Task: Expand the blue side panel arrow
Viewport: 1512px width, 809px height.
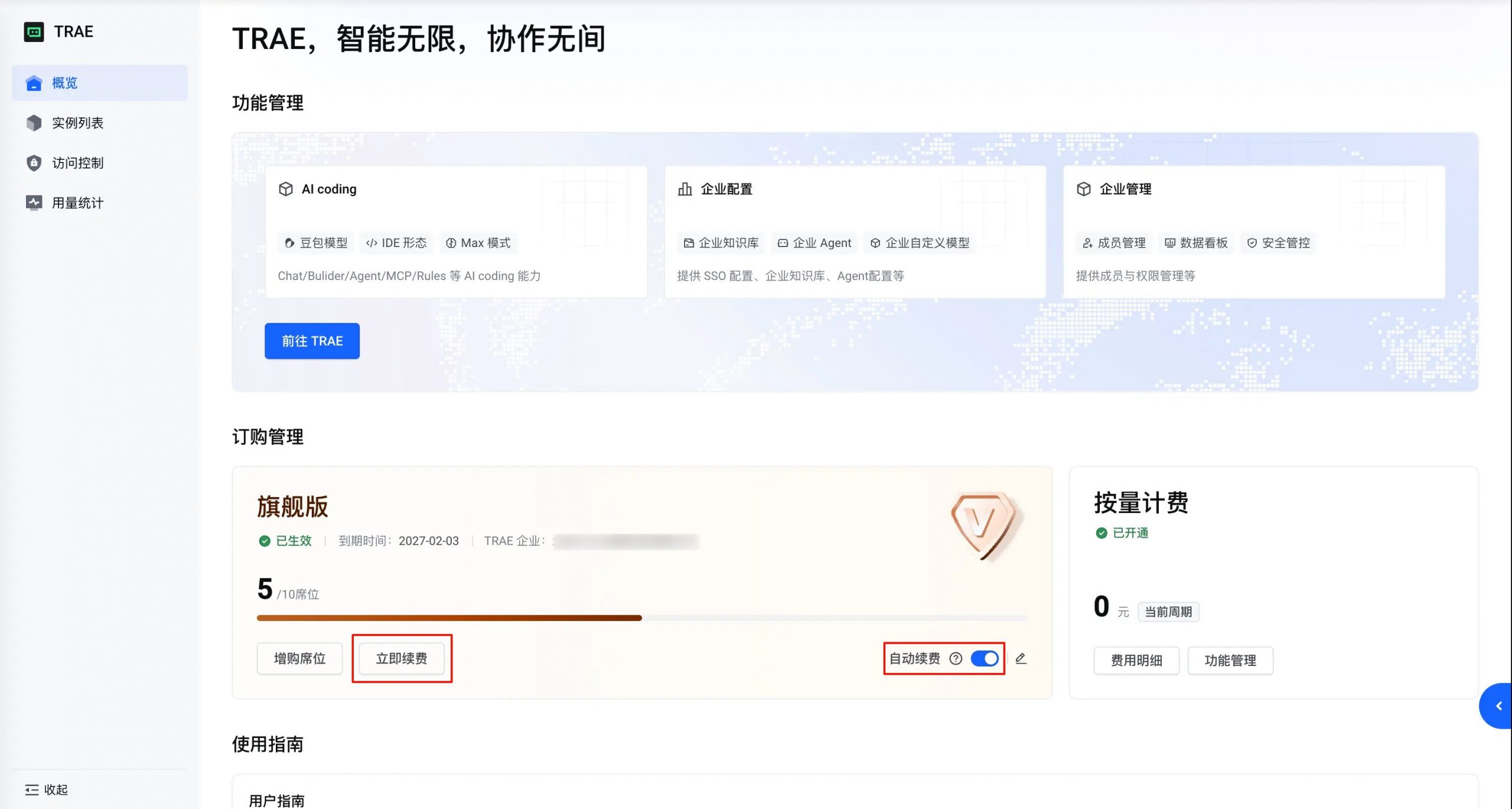Action: click(1497, 706)
